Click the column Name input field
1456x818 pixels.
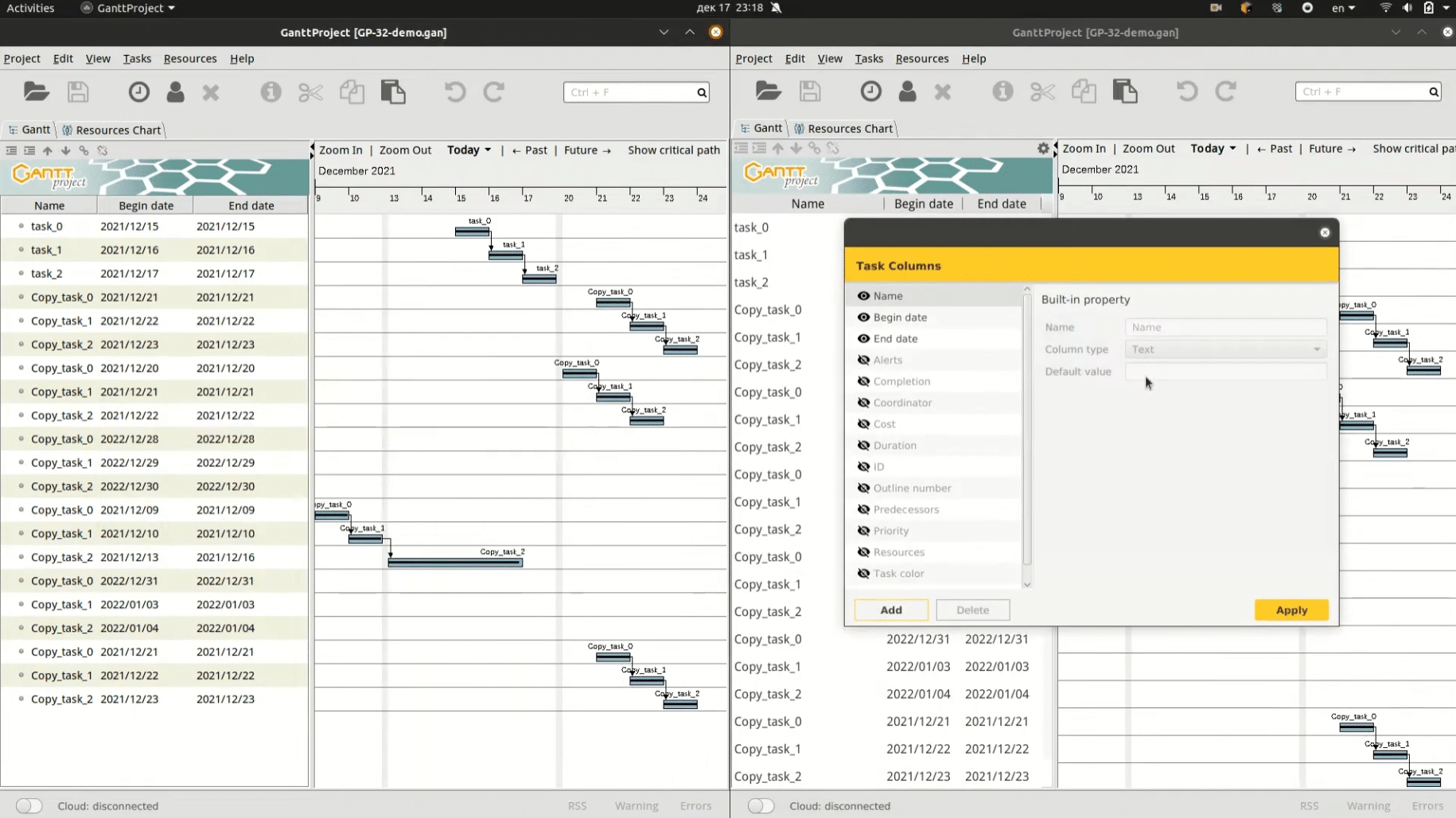point(1225,327)
